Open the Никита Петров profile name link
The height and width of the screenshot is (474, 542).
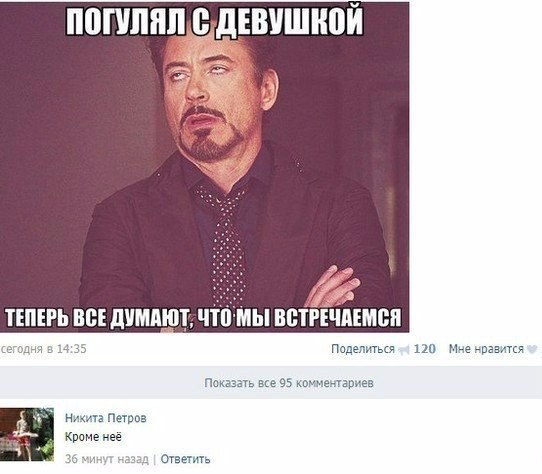click(106, 418)
